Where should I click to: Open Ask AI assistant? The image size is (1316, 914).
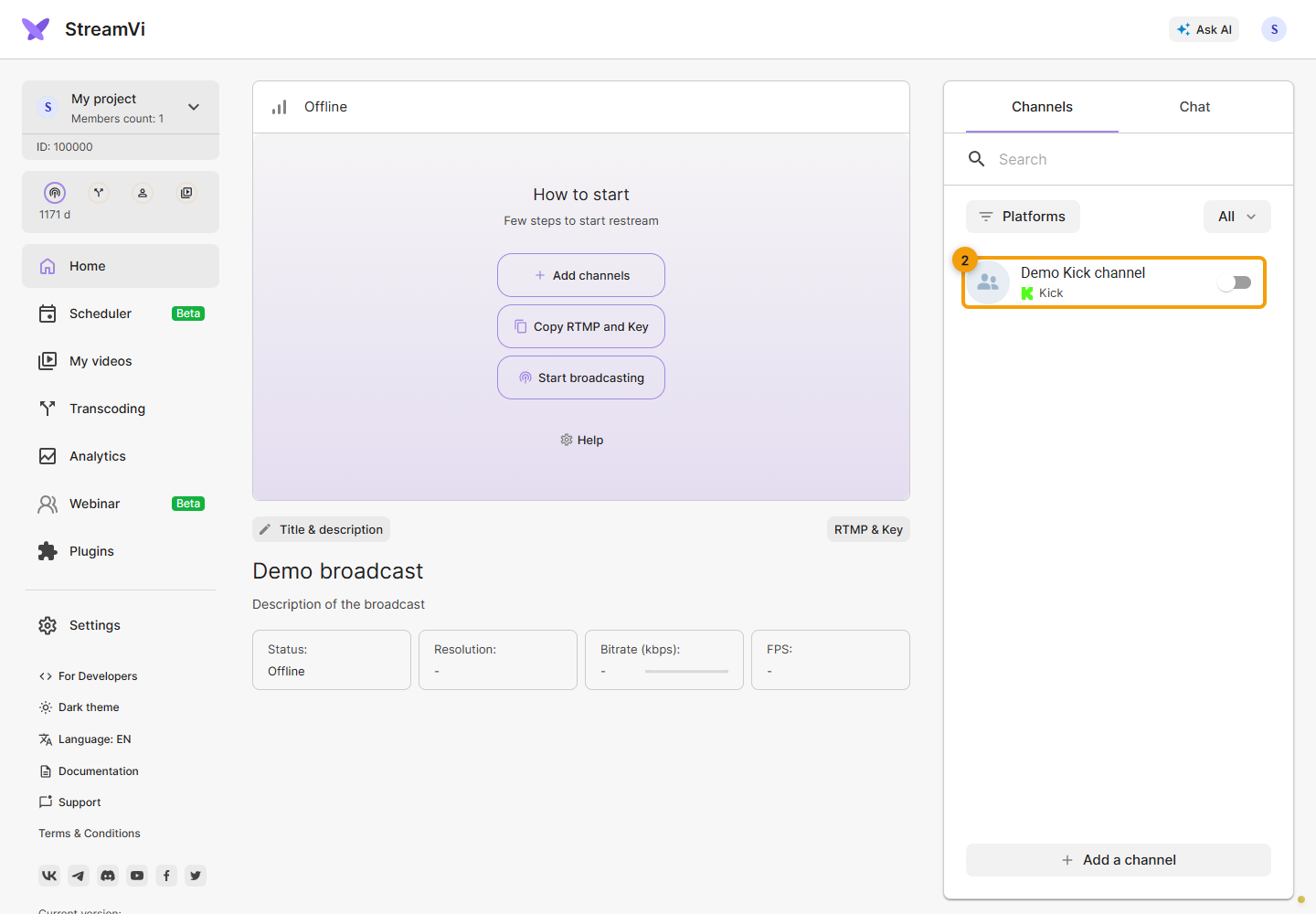point(1204,29)
